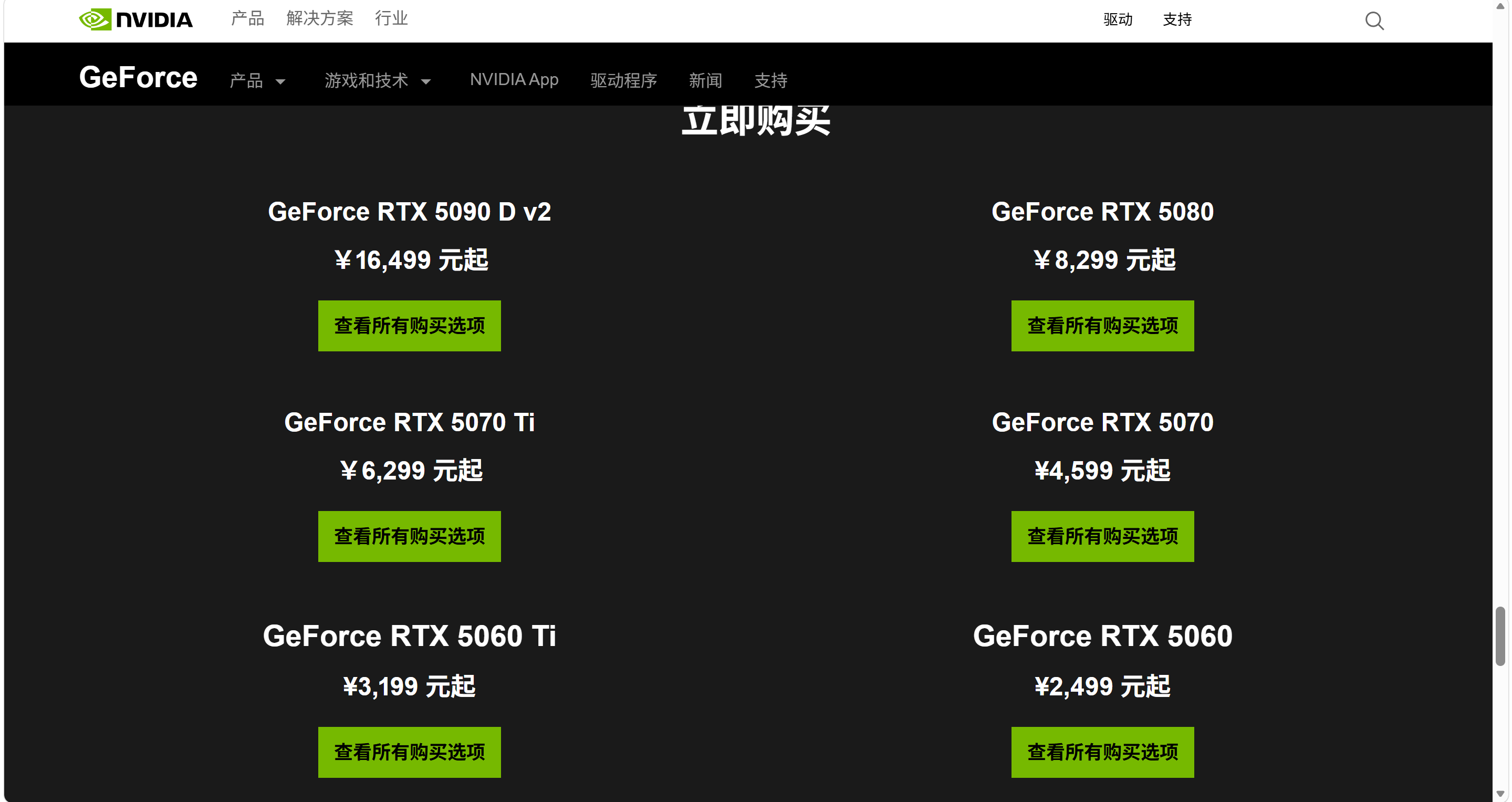The width and height of the screenshot is (1512, 802).
Task: Click the GeForce RTX 5070 Ti title
Action: coord(409,422)
